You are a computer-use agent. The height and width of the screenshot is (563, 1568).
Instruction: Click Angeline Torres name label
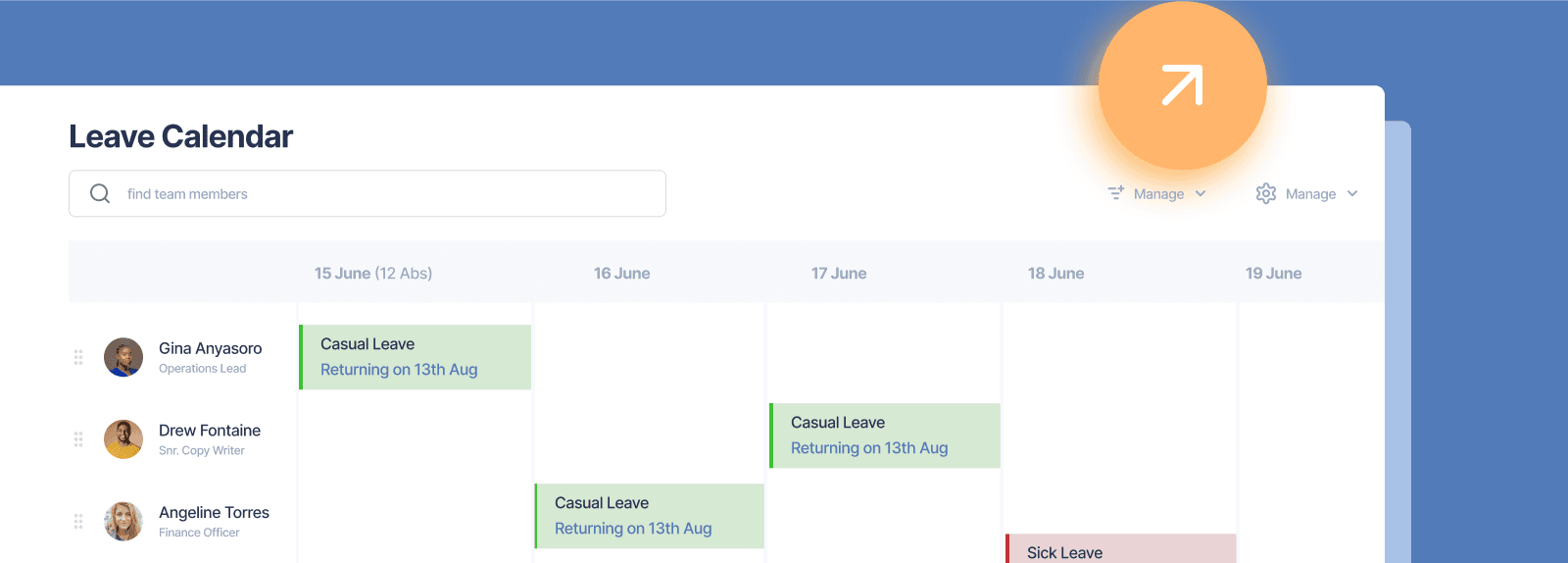pyautogui.click(x=214, y=512)
